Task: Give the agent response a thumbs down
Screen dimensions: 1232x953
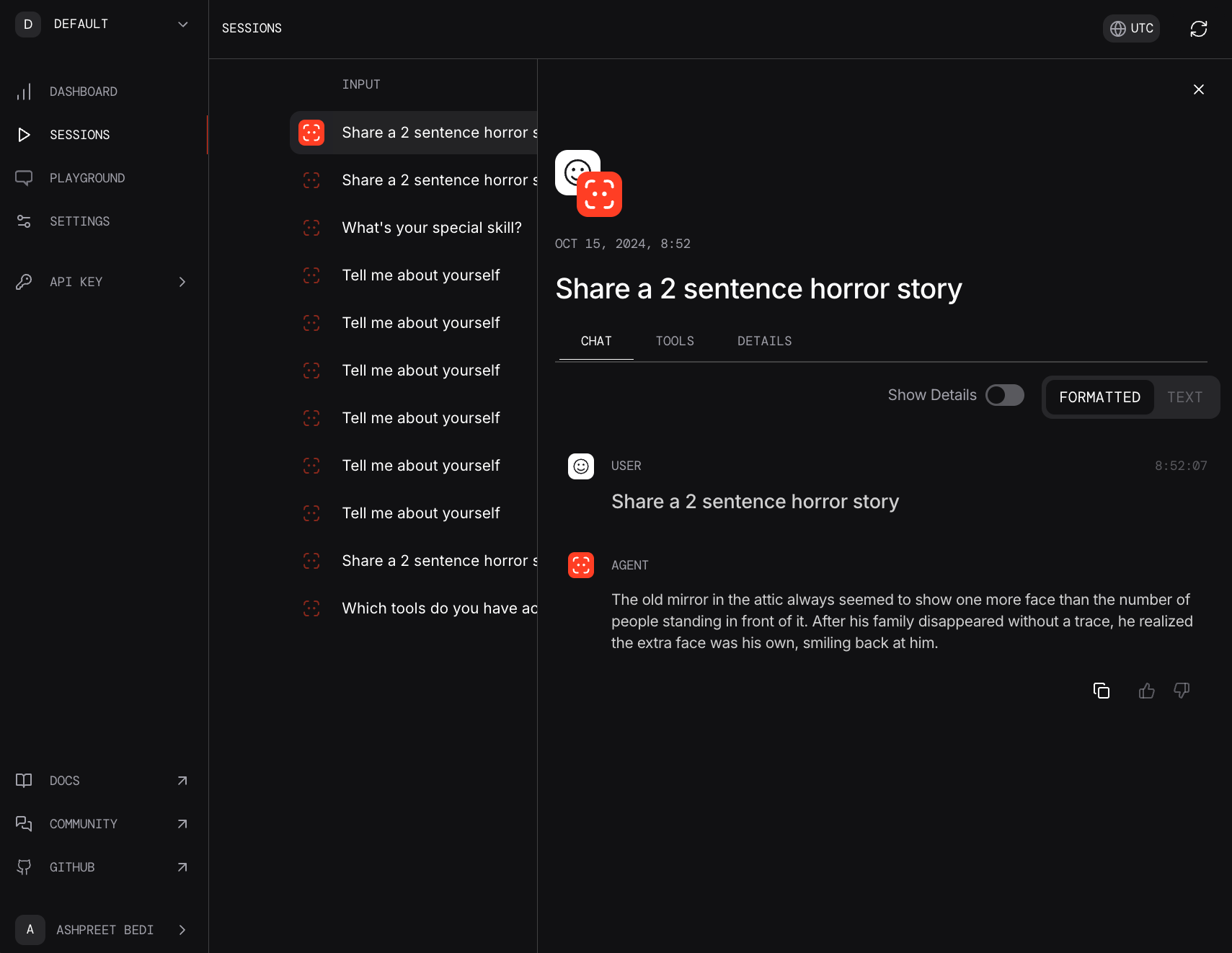Action: point(1182,691)
